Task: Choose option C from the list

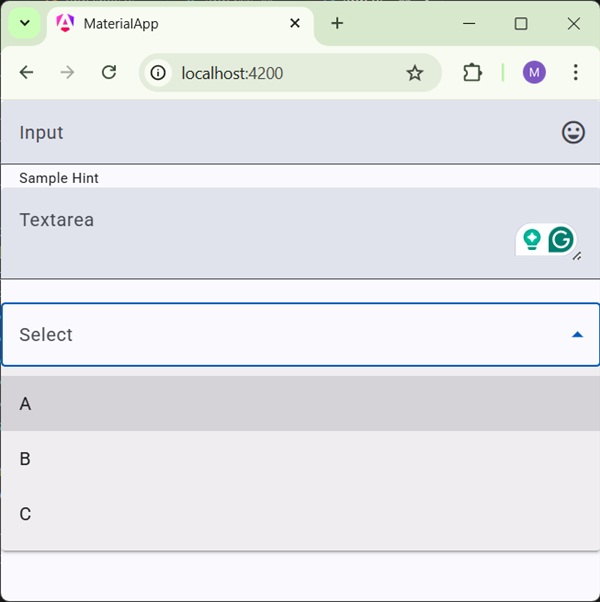Action: [300, 514]
